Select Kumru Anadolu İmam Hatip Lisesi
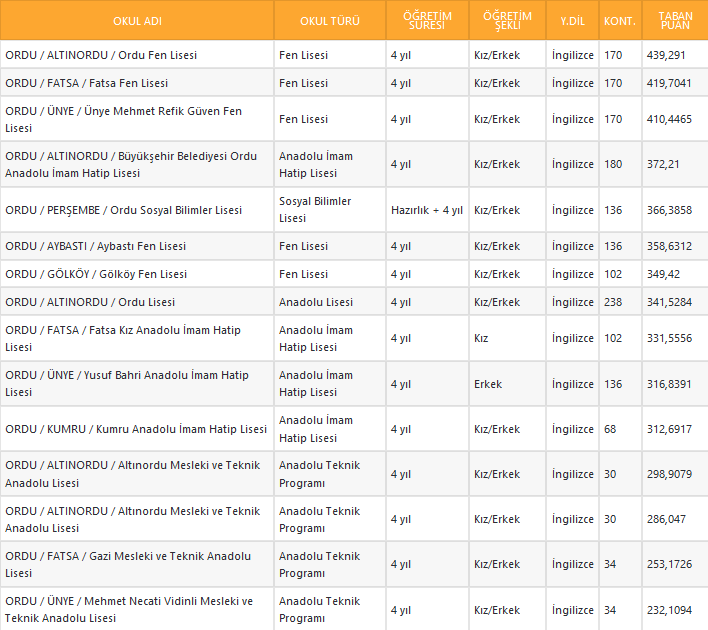The width and height of the screenshot is (708, 630). tap(136, 429)
